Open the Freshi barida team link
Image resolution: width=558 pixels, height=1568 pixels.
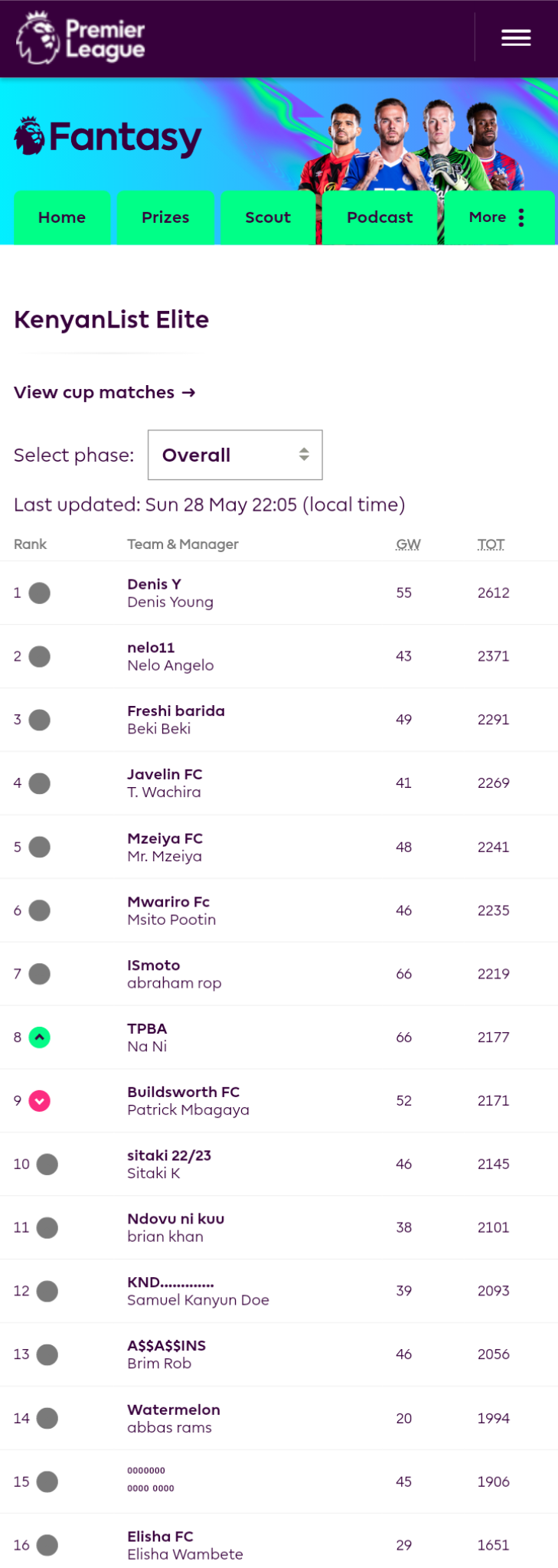[x=176, y=710]
